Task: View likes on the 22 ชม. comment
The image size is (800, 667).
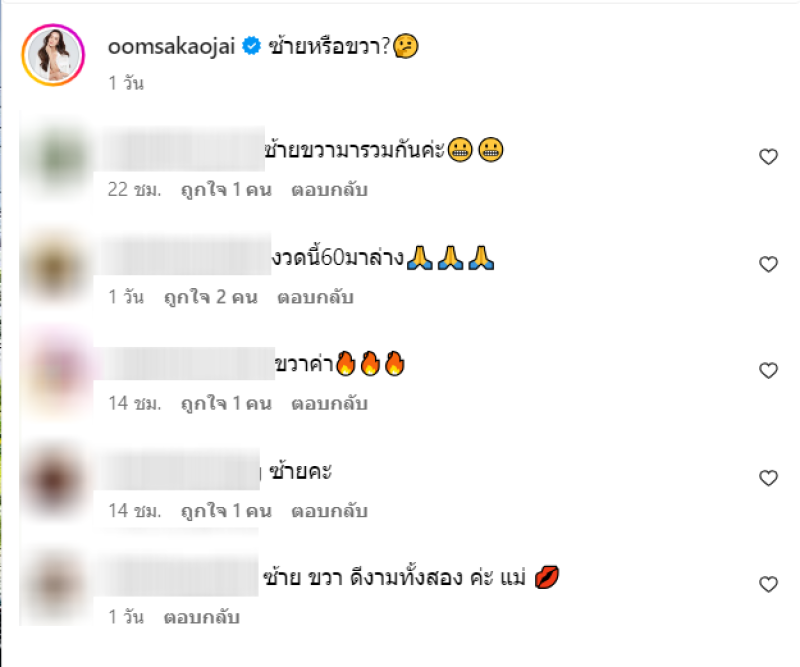Action: click(x=227, y=190)
